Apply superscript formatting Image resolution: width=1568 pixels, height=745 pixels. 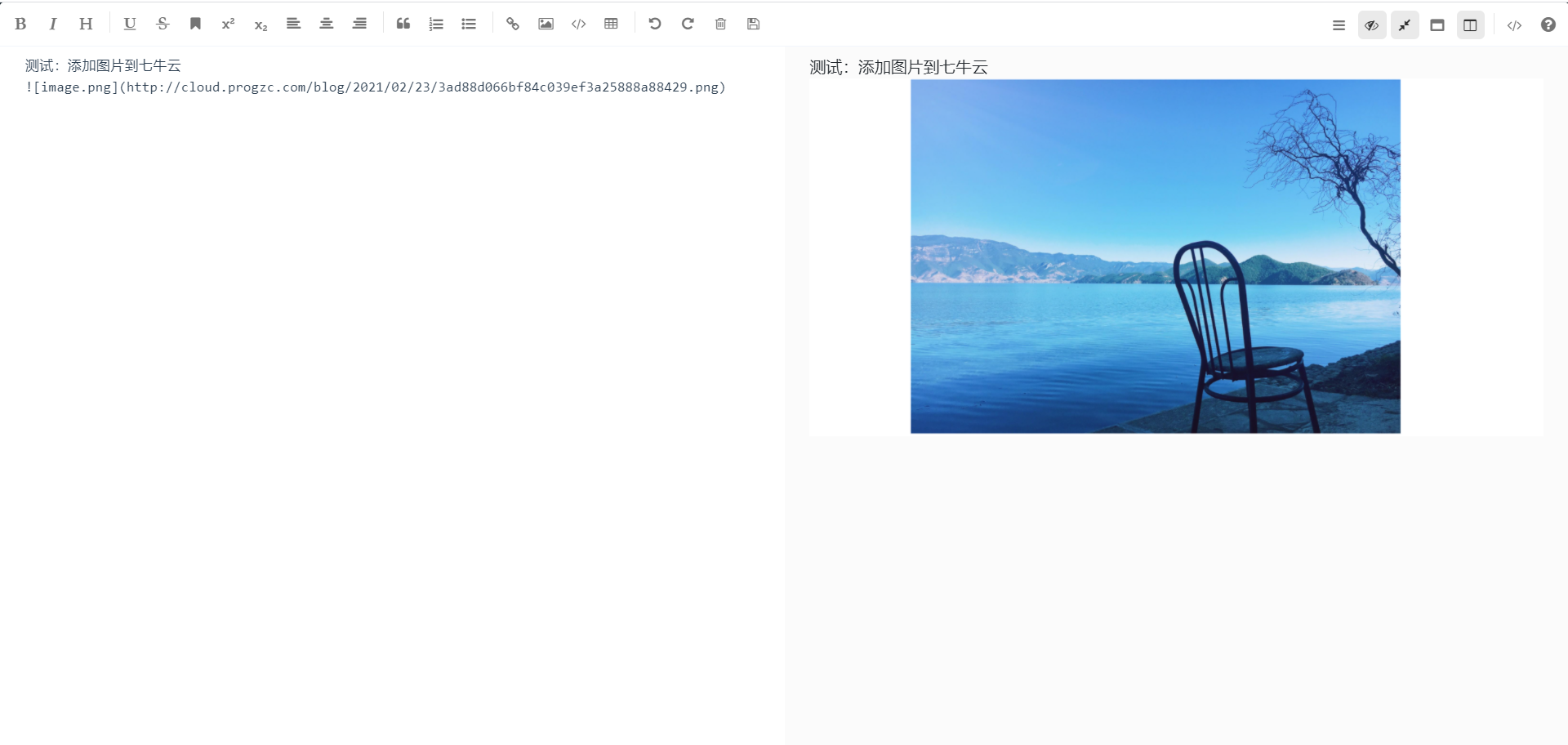point(228,24)
